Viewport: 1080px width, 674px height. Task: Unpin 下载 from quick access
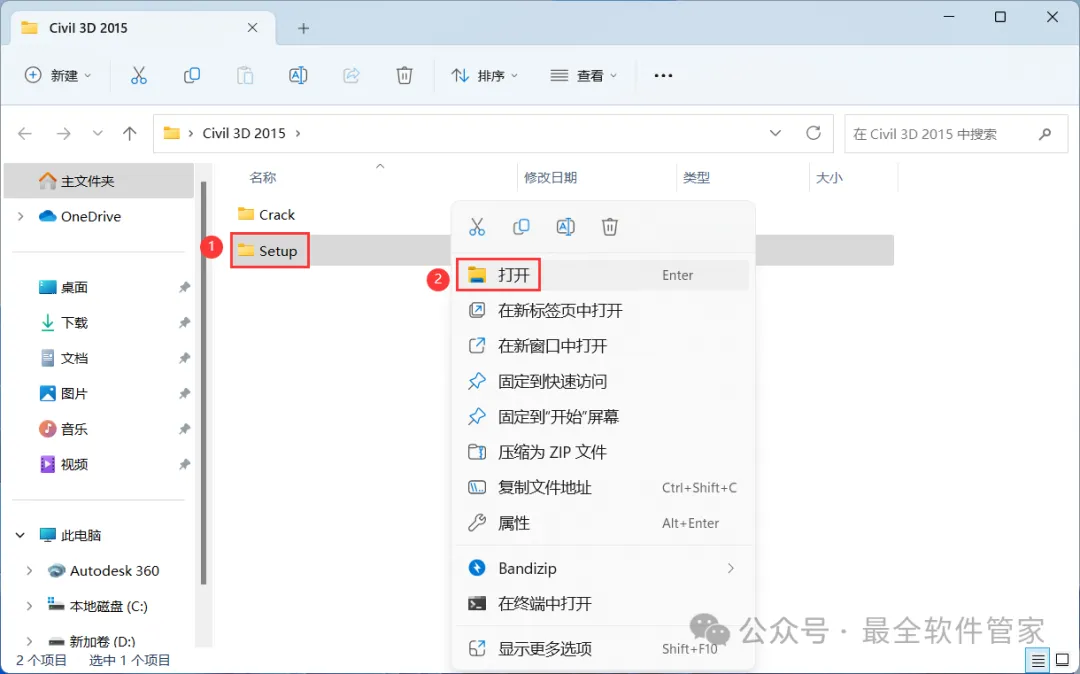[184, 322]
